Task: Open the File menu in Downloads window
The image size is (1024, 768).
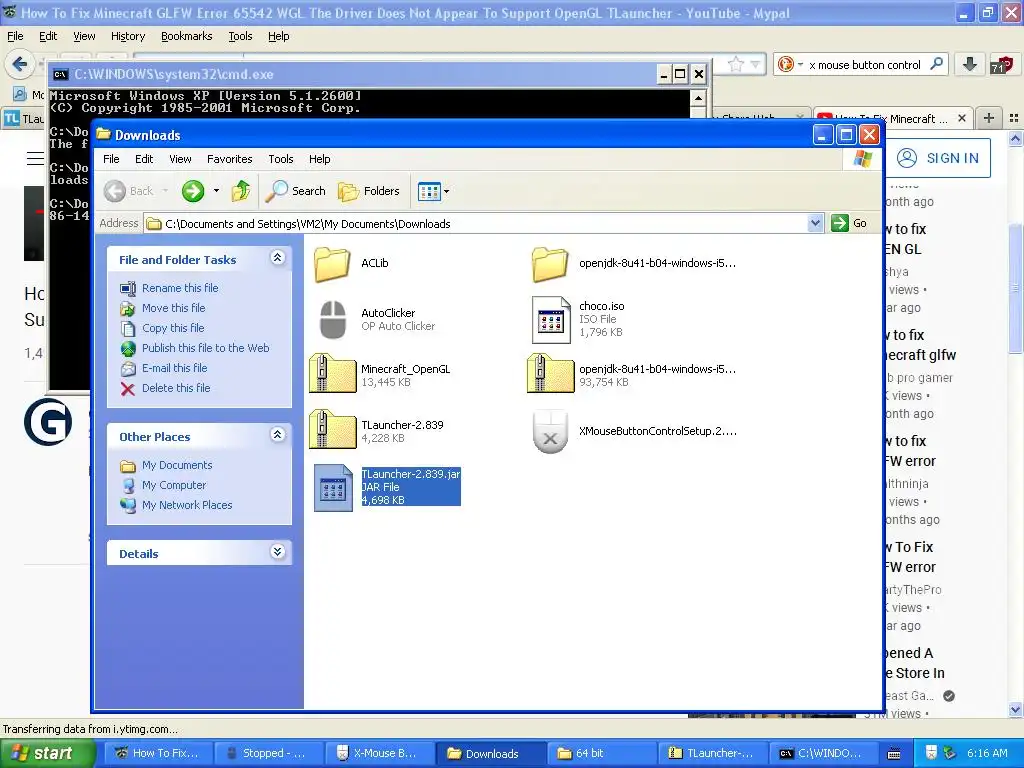Action: tap(111, 159)
